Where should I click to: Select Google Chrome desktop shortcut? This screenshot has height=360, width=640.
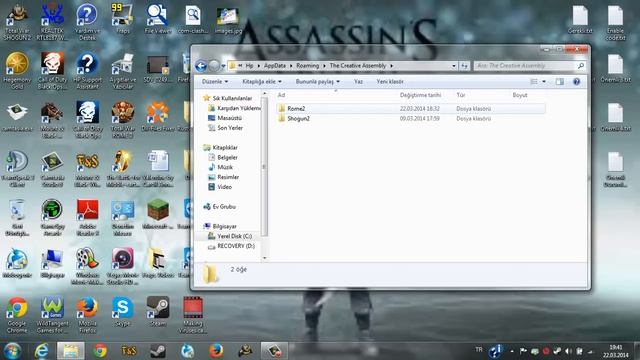click(x=17, y=315)
